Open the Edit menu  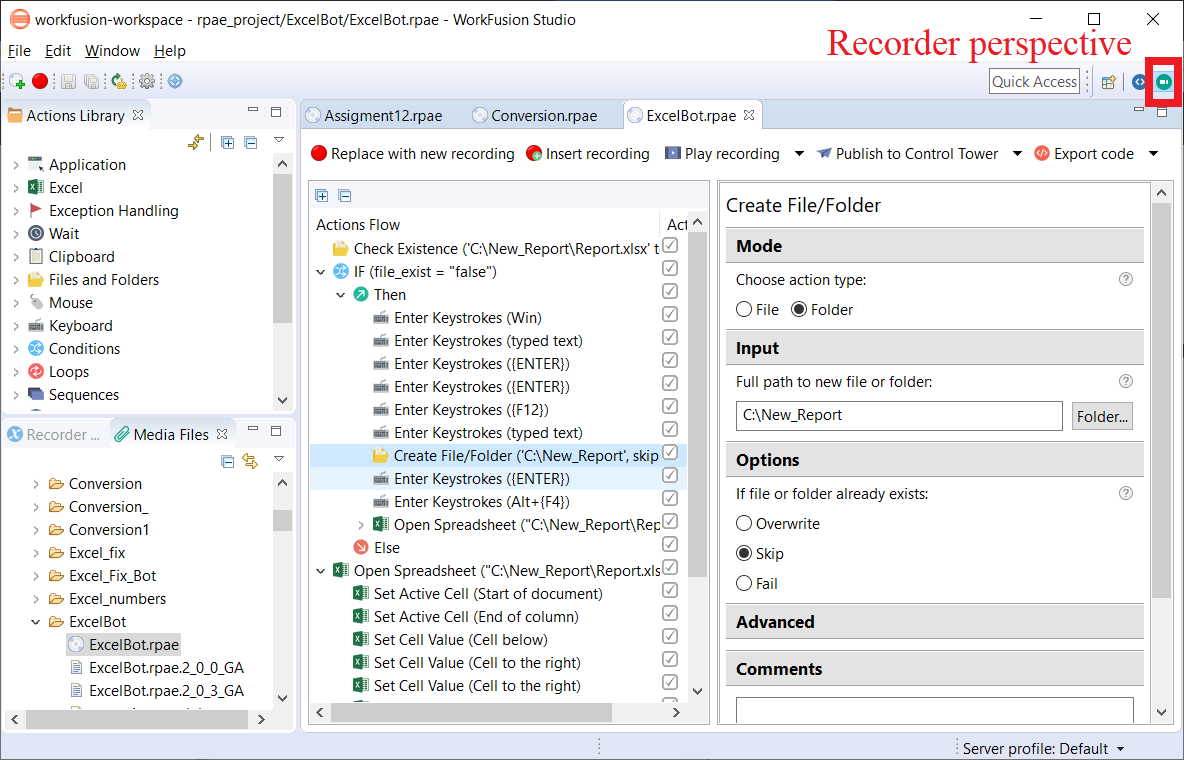[58, 51]
